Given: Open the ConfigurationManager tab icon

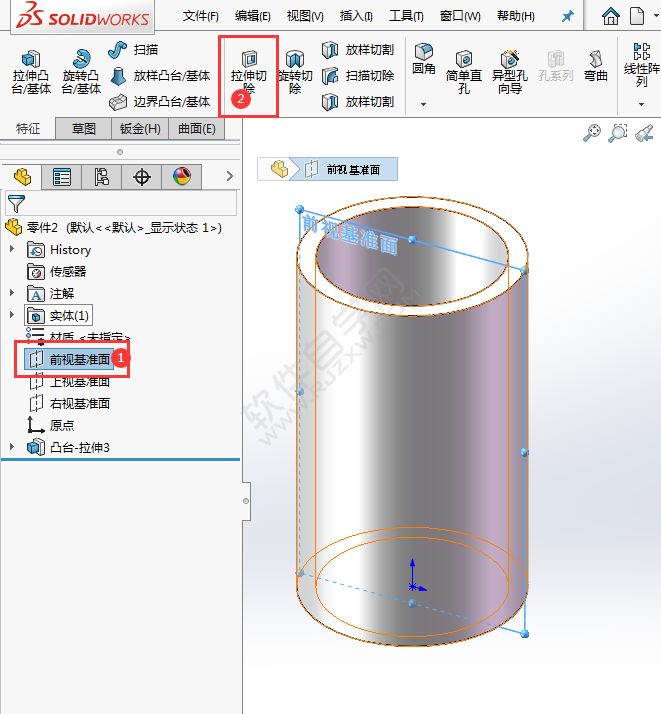Looking at the screenshot, I should (101, 177).
